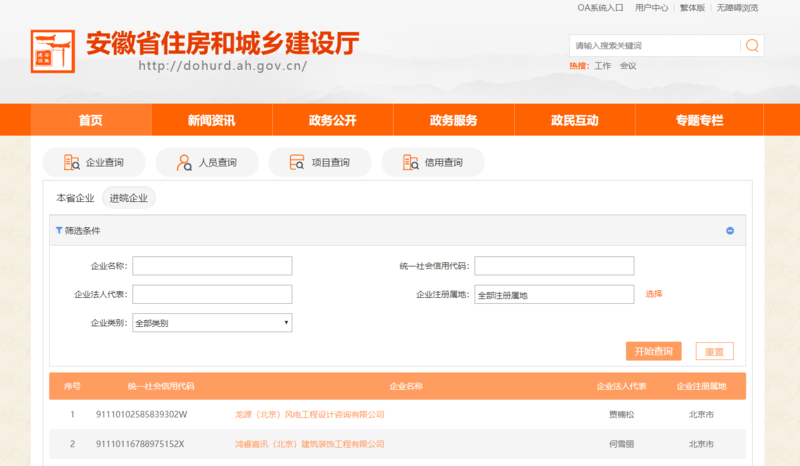Click hot search keyword 会议
Screen dimensions: 800x466
point(628,66)
